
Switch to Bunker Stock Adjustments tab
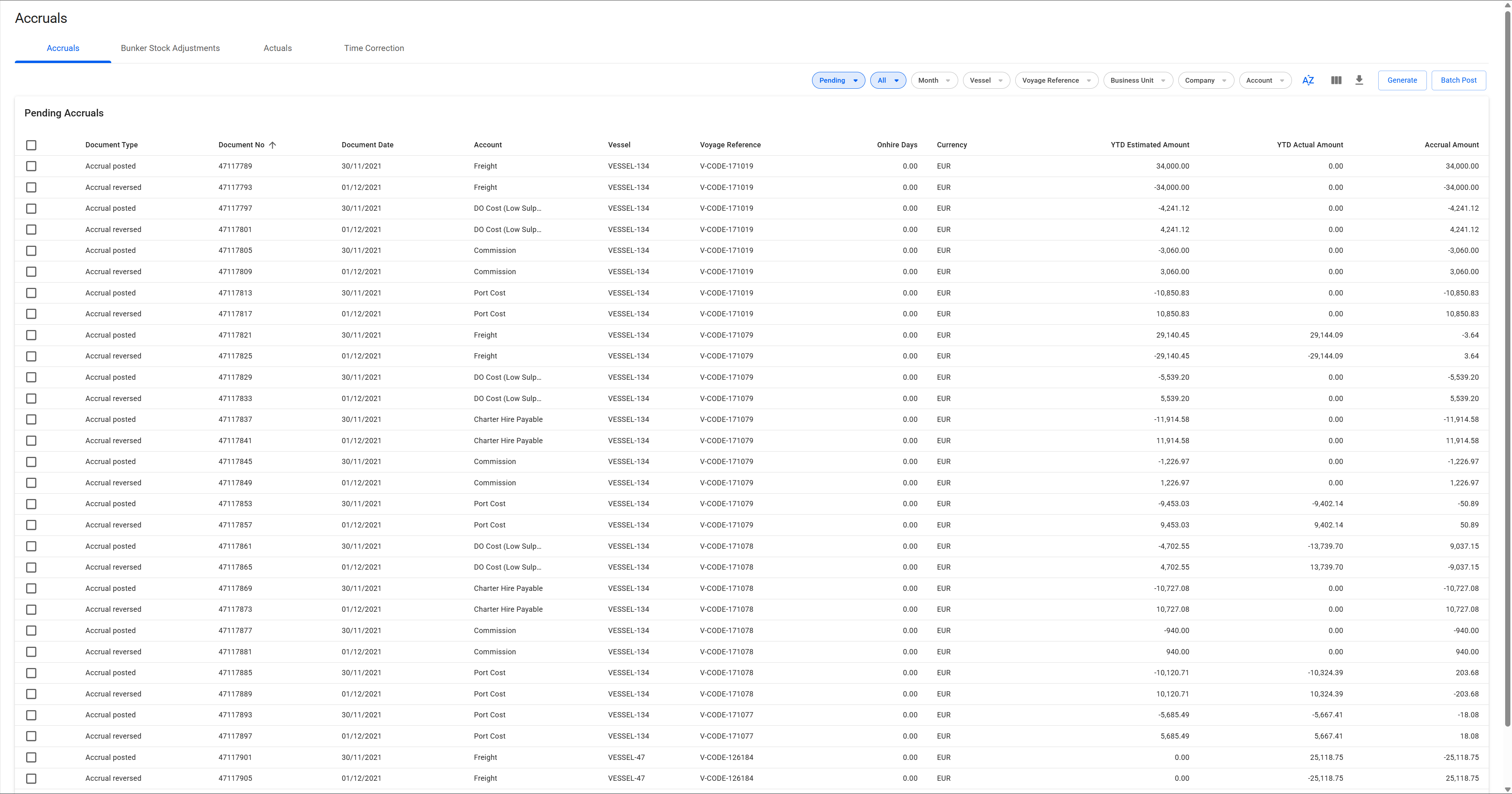(170, 48)
